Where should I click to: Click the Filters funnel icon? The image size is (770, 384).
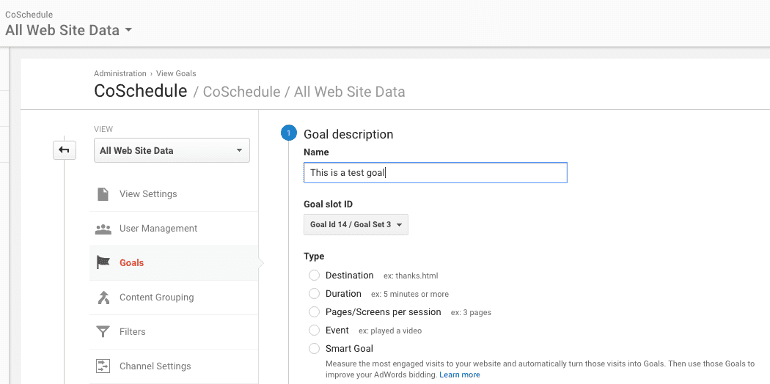(103, 332)
